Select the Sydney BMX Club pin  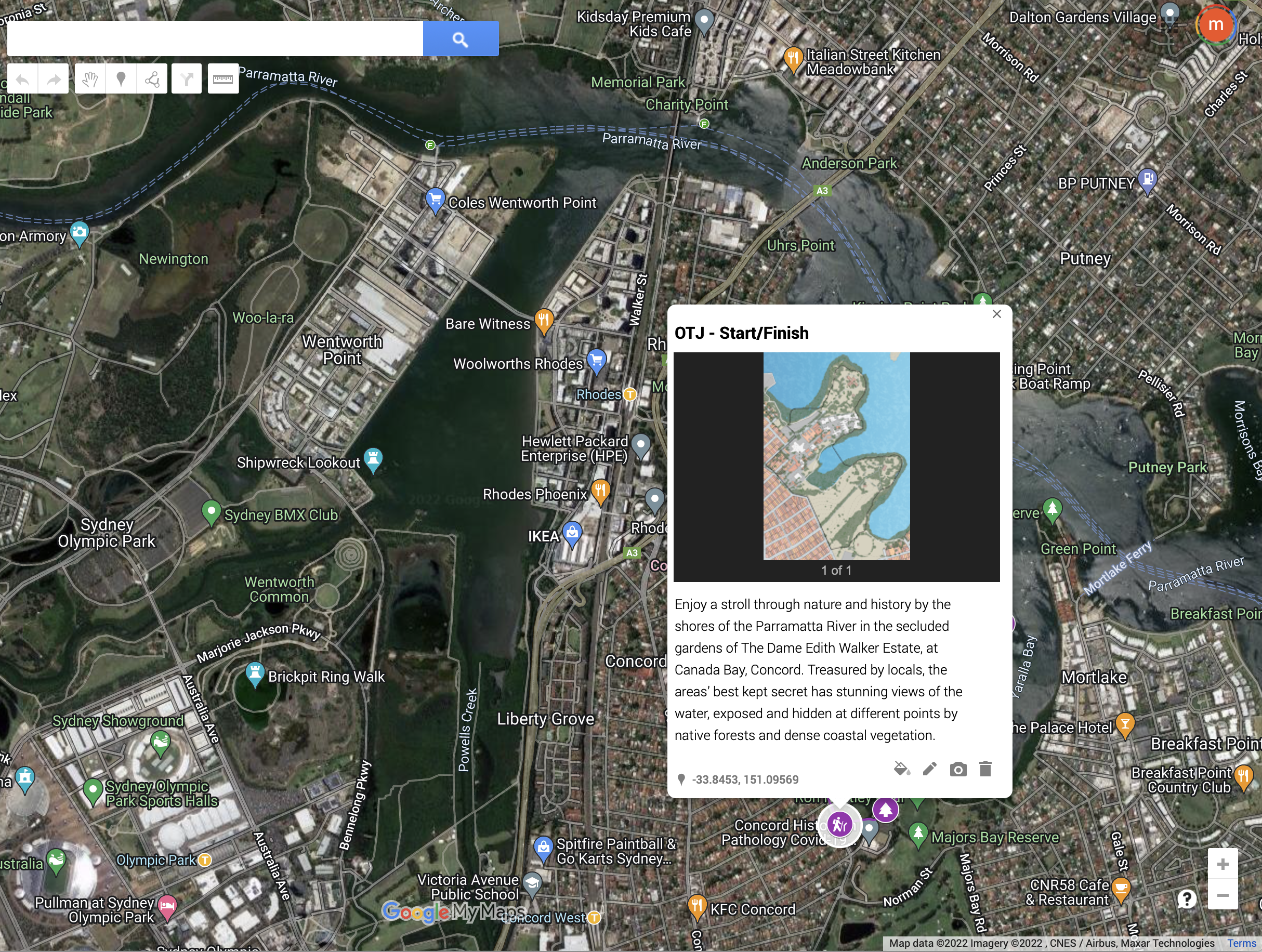(211, 512)
